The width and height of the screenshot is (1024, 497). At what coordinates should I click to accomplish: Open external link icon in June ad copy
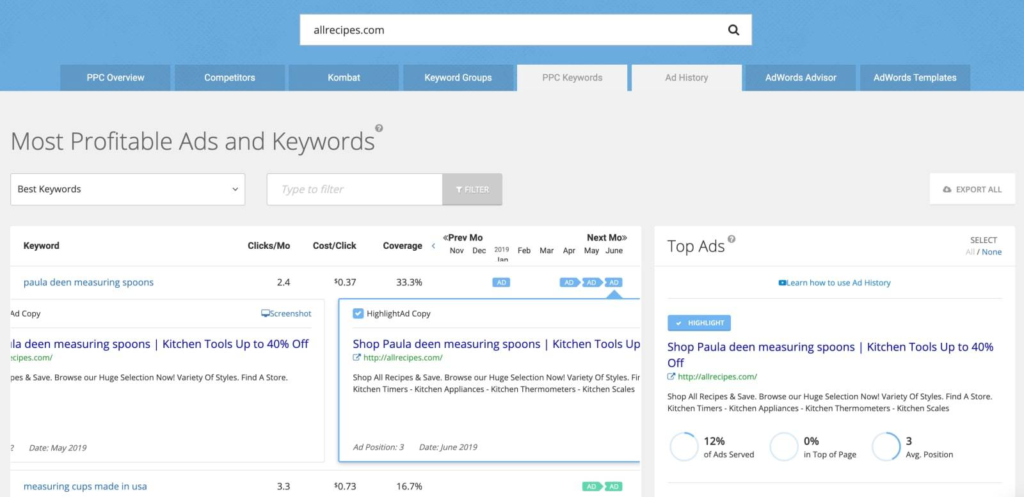[357, 358]
